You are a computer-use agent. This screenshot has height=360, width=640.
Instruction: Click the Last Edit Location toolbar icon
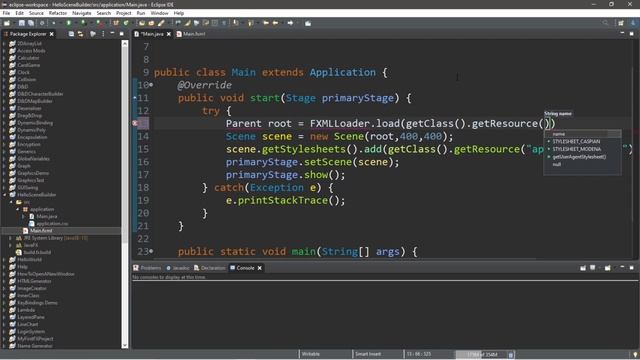266,23
